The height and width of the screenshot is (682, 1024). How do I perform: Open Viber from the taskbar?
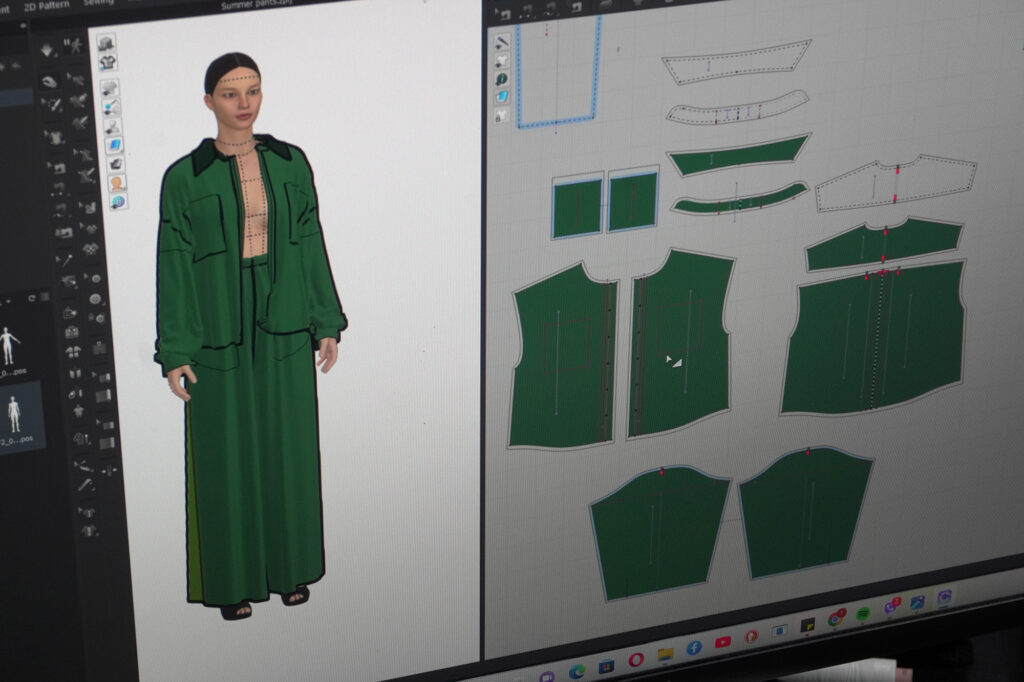(x=891, y=606)
